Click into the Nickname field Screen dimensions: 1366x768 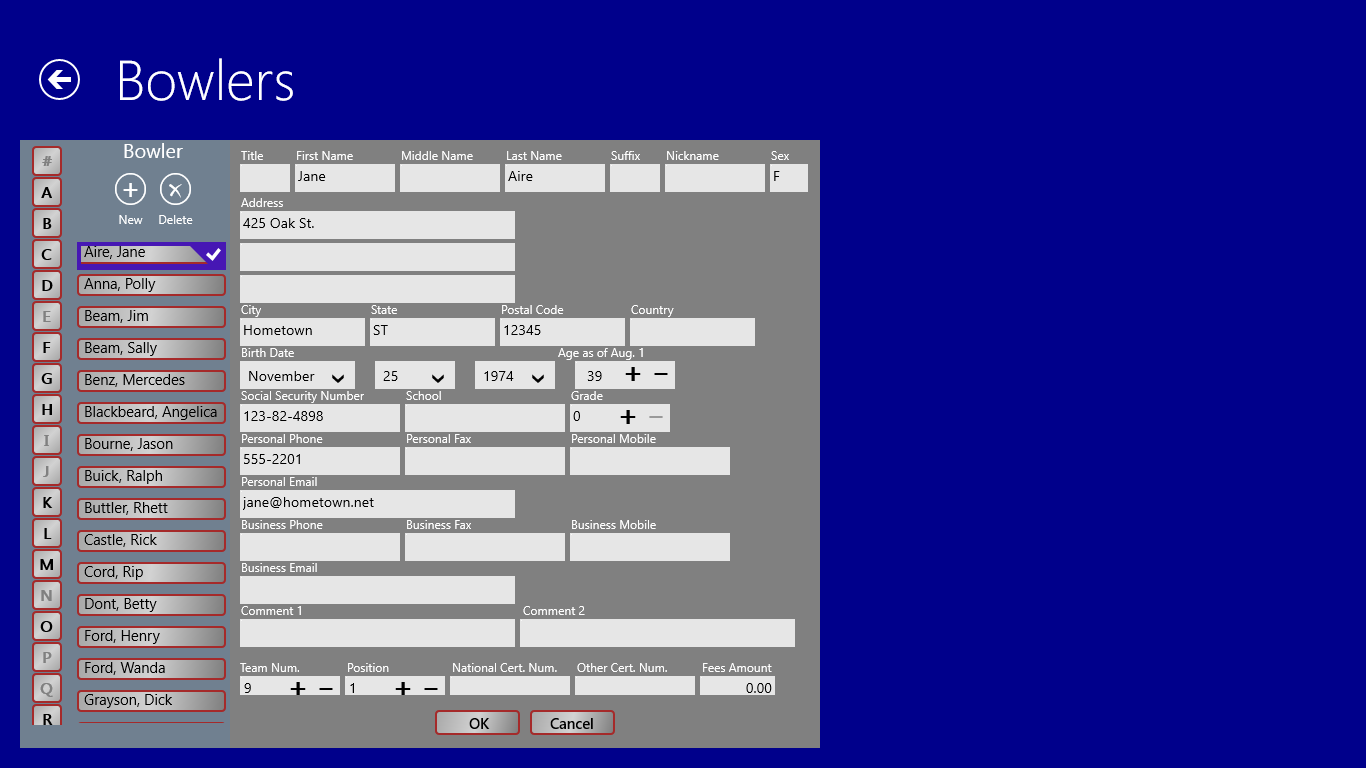click(x=714, y=177)
